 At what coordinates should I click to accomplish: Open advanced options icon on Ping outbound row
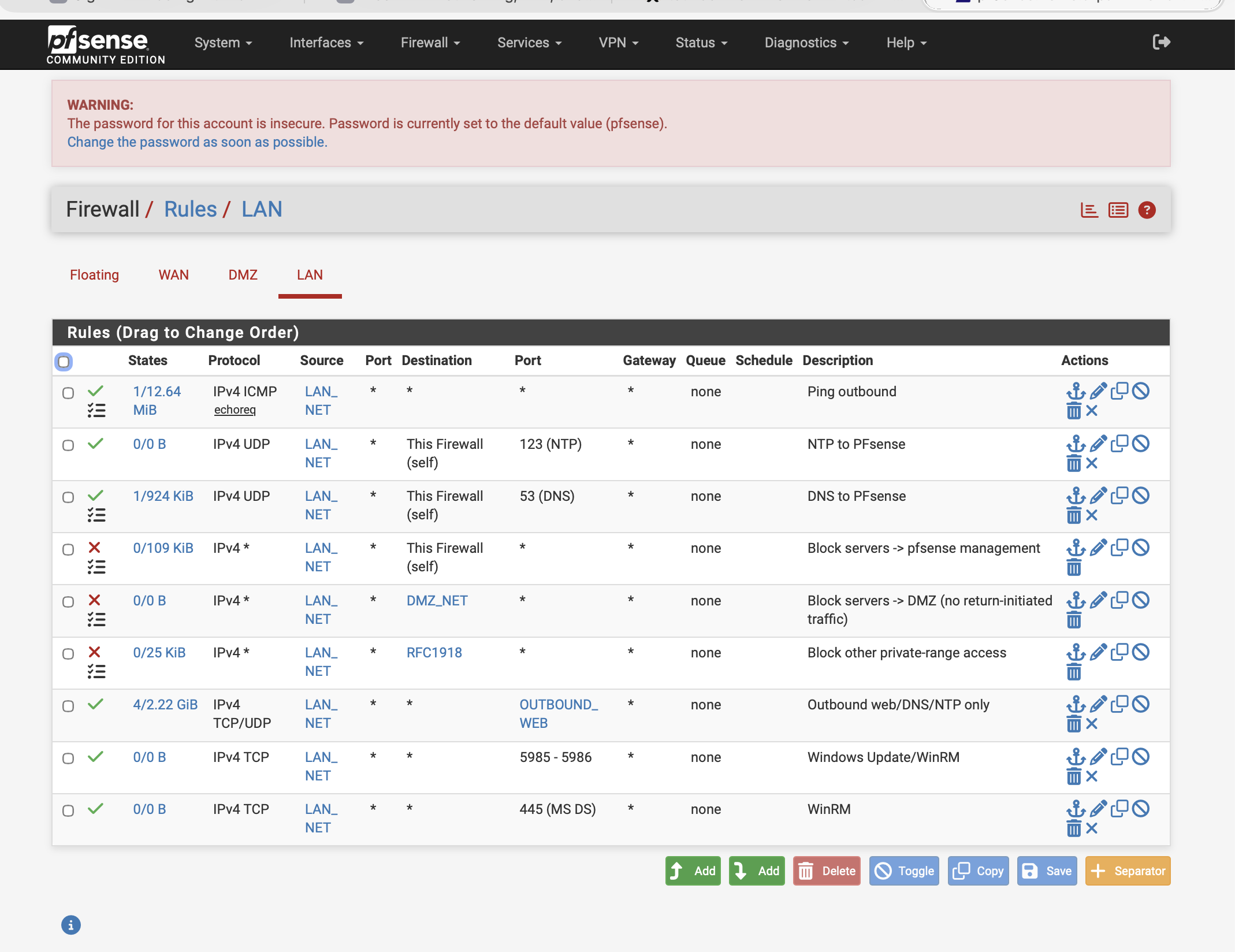click(x=96, y=411)
